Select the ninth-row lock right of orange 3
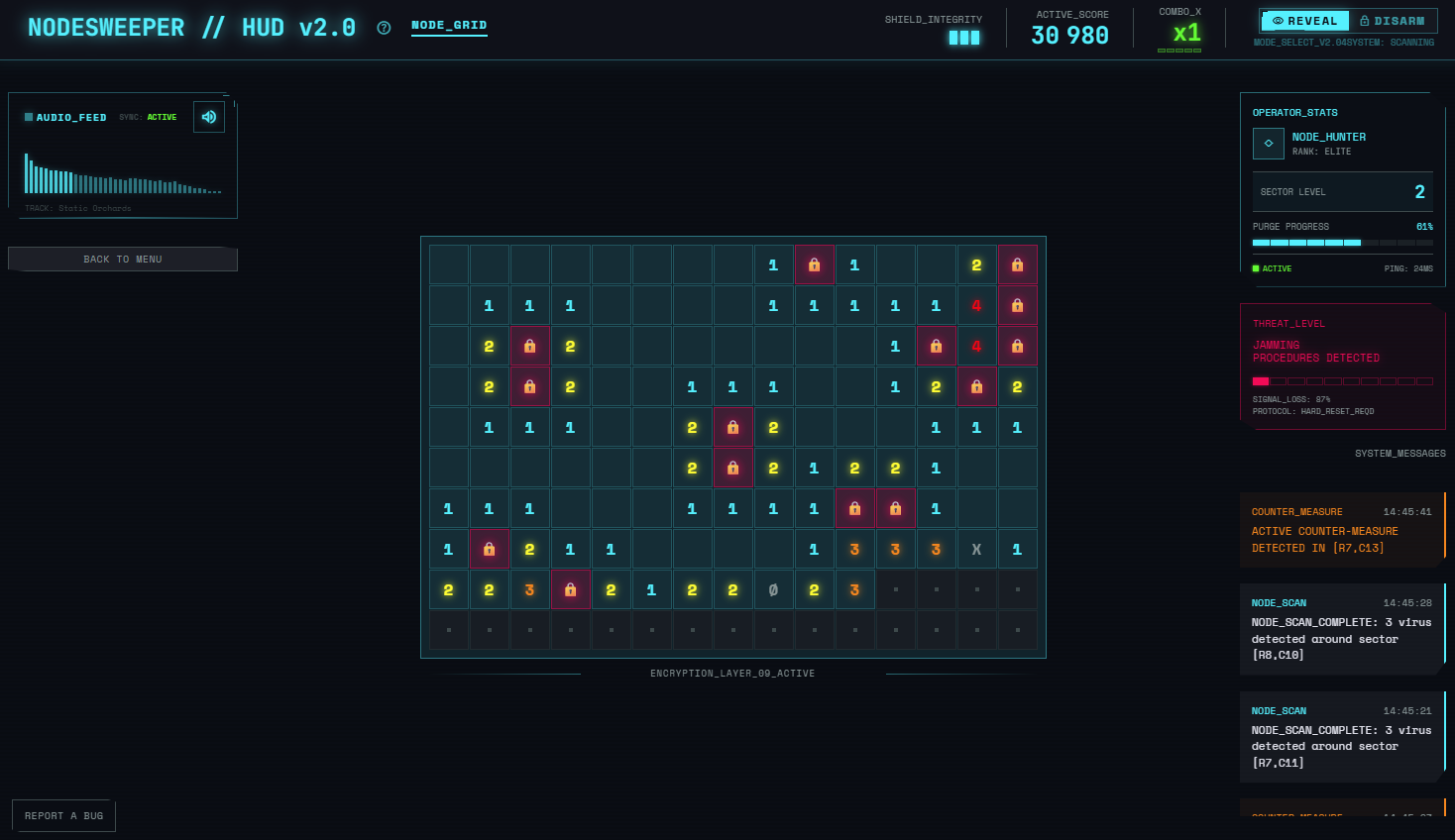The height and width of the screenshot is (840, 1455). (571, 590)
